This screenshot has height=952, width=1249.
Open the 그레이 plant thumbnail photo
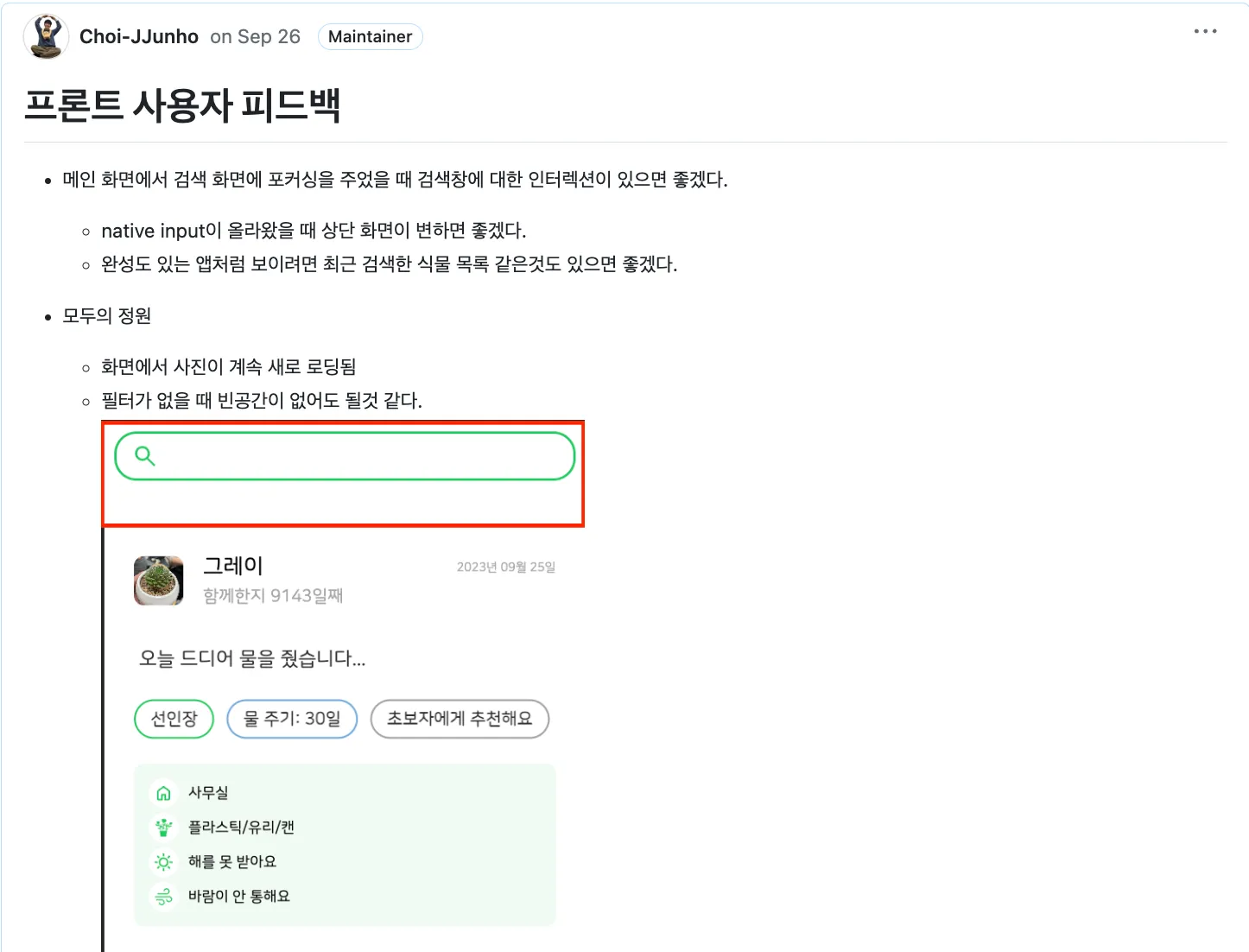(159, 581)
